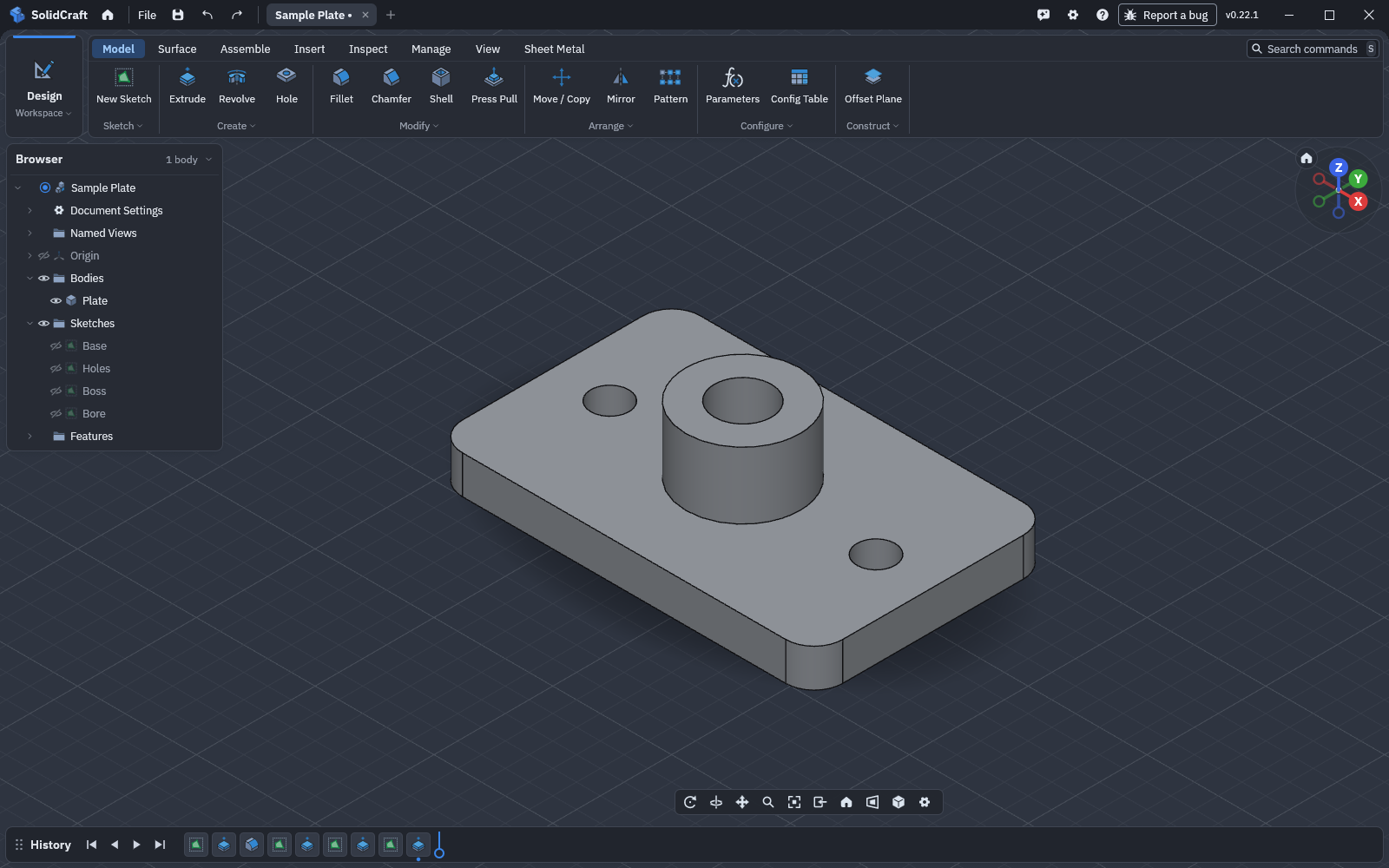
Task: Open the Assemble tab
Action: (245, 49)
